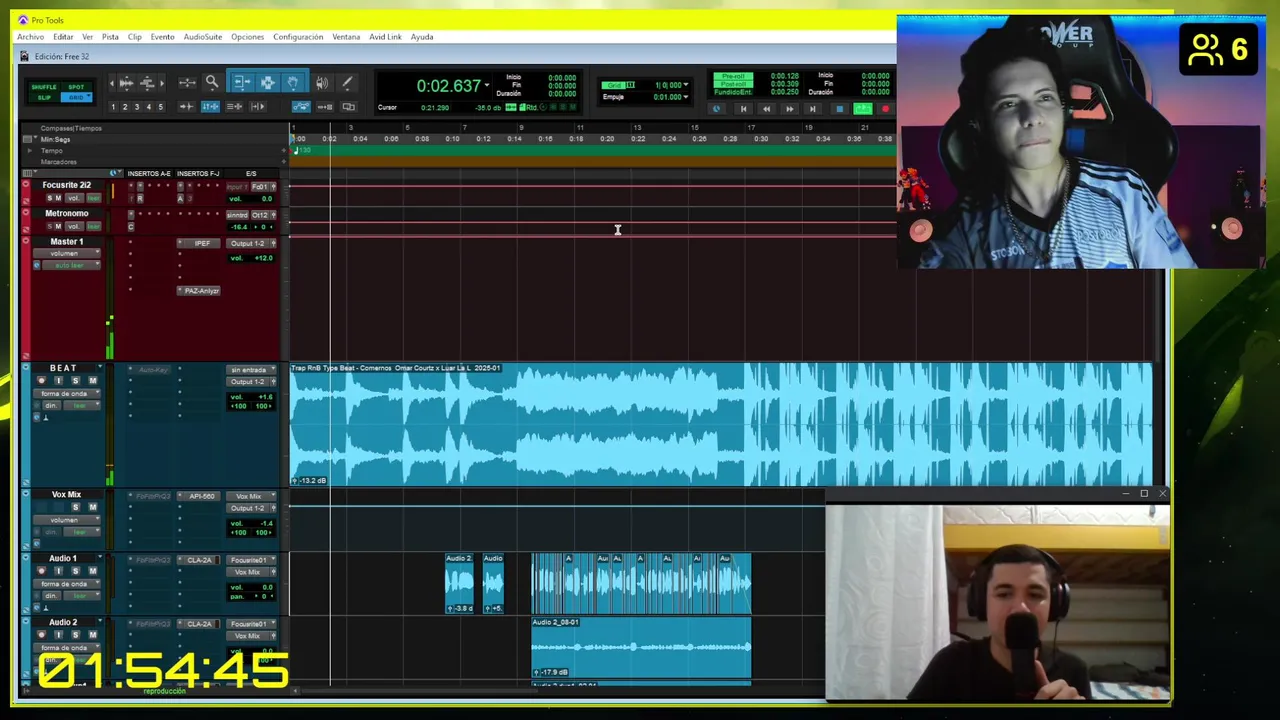Viewport: 1280px width, 720px height.
Task: Open the Ventana menu
Action: pyautogui.click(x=346, y=37)
